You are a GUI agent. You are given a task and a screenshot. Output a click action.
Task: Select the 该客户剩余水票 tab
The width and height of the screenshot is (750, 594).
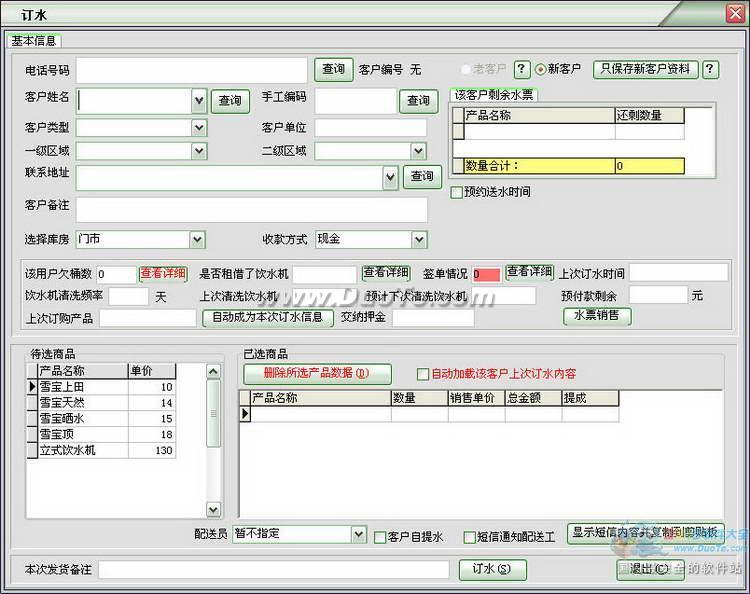494,95
